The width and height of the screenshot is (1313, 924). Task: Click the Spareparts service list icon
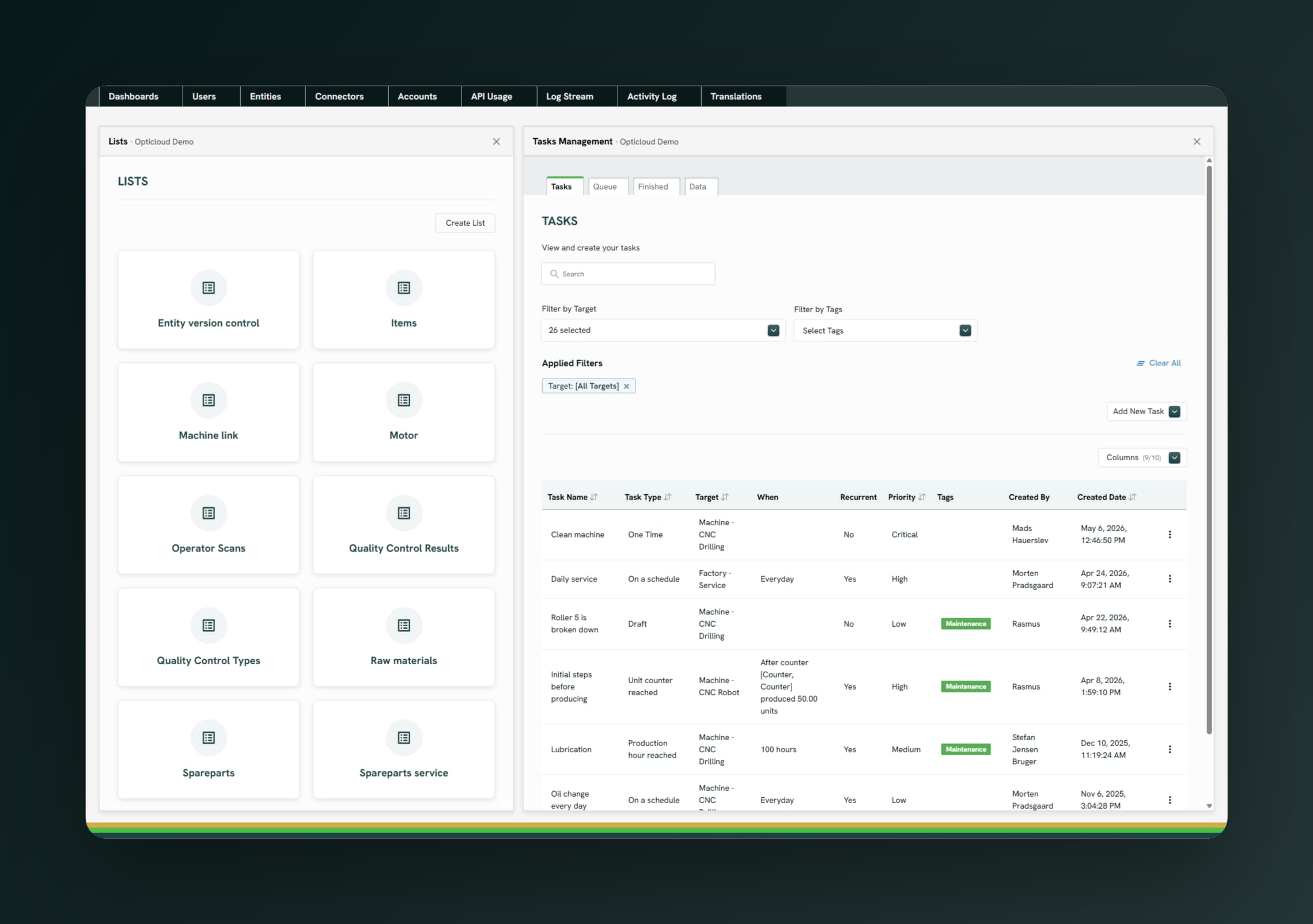404,737
